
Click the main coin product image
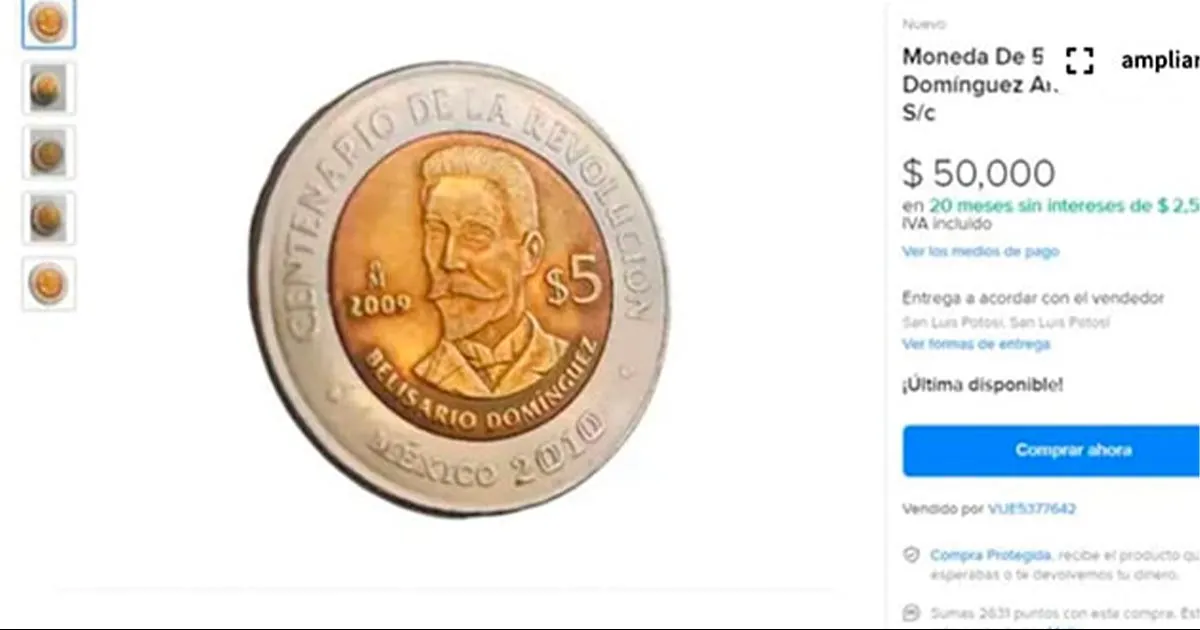tap(459, 289)
